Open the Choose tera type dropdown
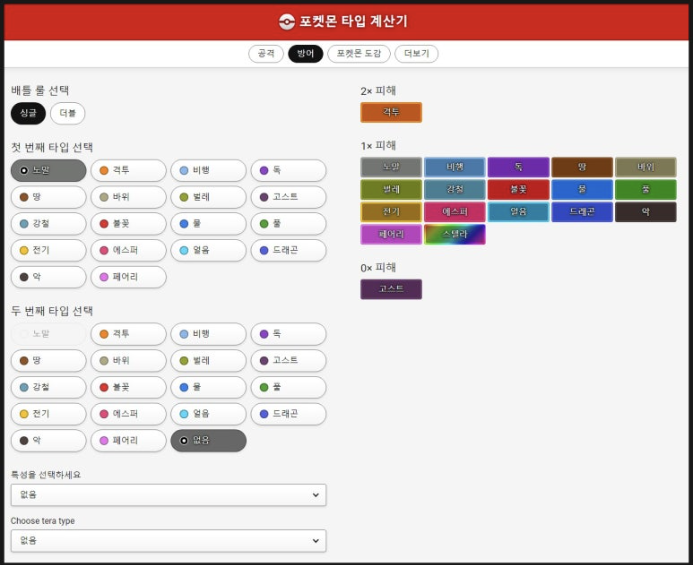This screenshot has width=693, height=565. [168, 541]
